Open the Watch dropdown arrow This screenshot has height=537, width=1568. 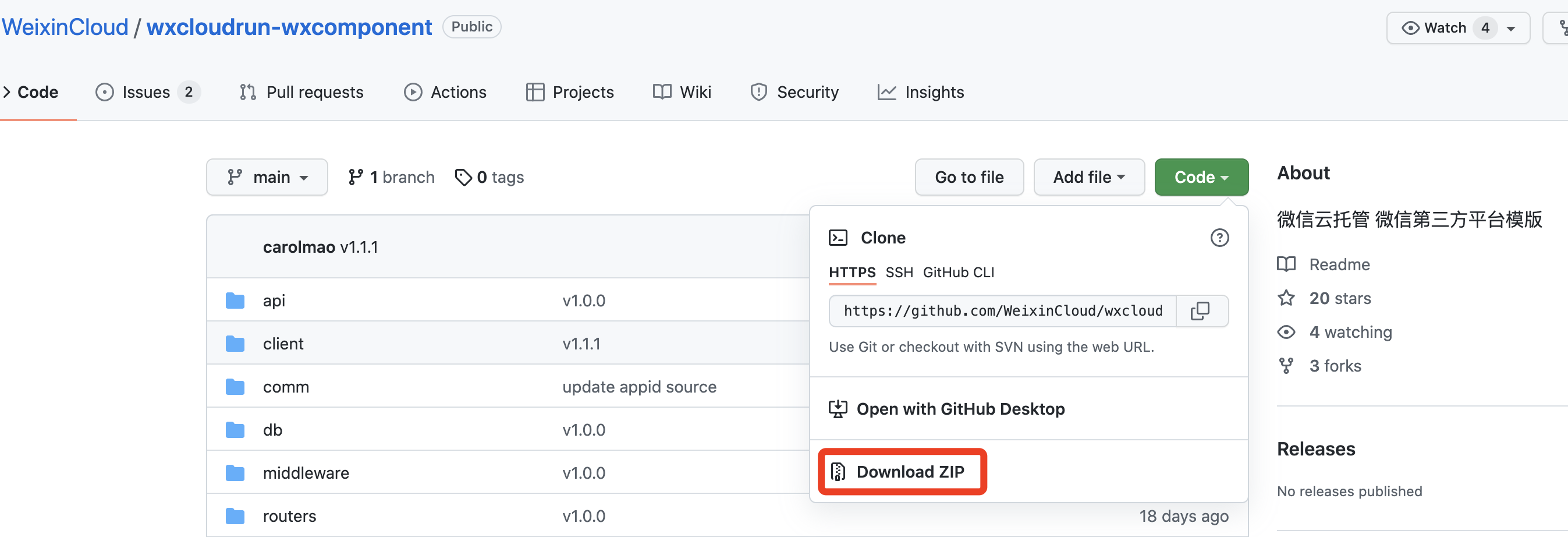1511,28
